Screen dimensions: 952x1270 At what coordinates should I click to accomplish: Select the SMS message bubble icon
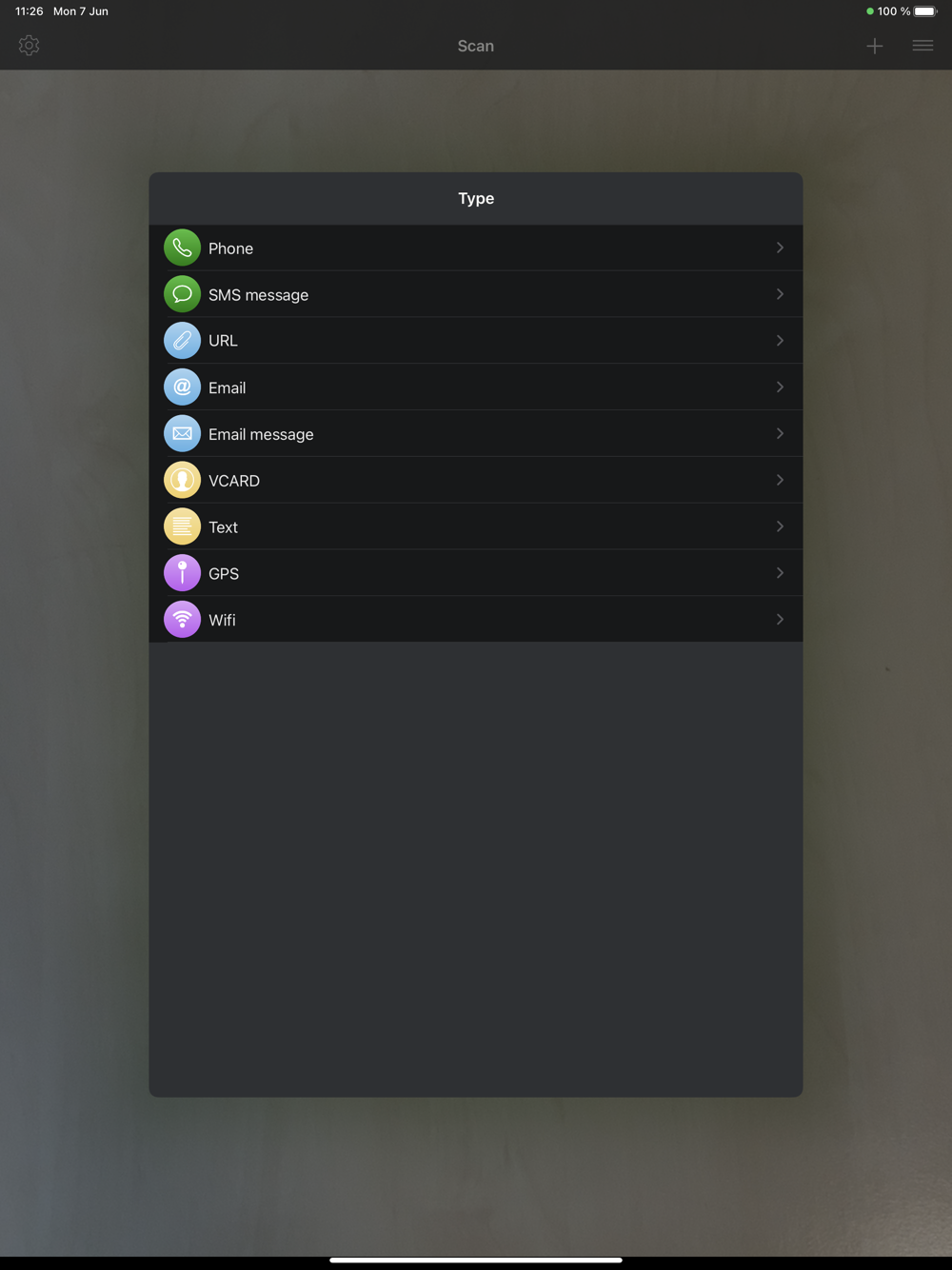coord(182,294)
